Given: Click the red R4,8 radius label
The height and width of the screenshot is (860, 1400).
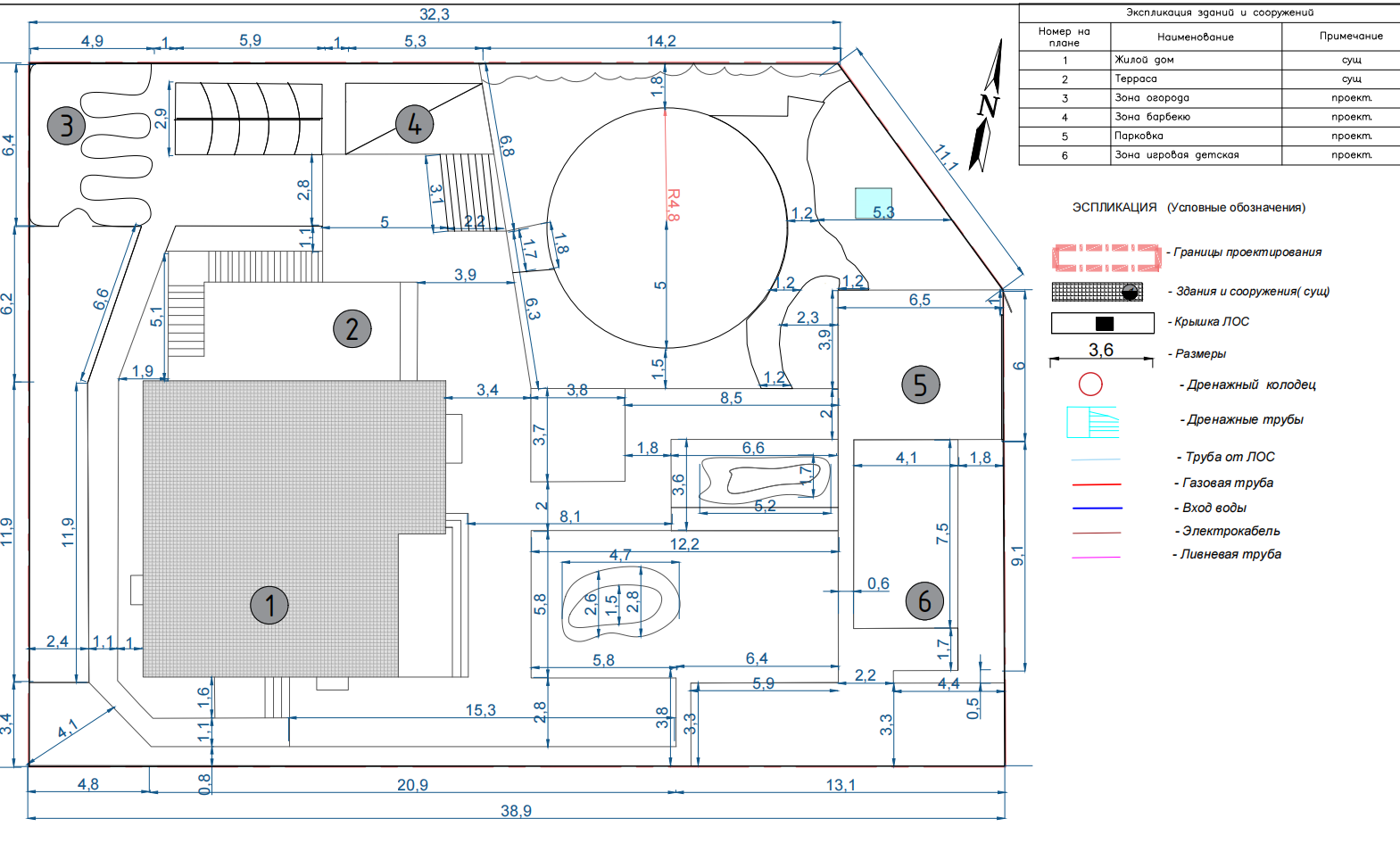Looking at the screenshot, I should [674, 205].
